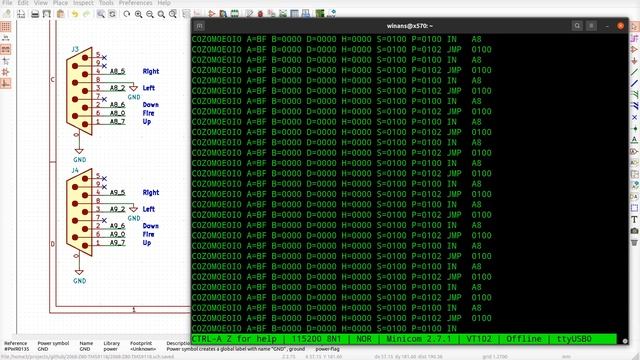Select wire to bus entry tool
Viewport: 640px width, 360px height.
click(634, 95)
